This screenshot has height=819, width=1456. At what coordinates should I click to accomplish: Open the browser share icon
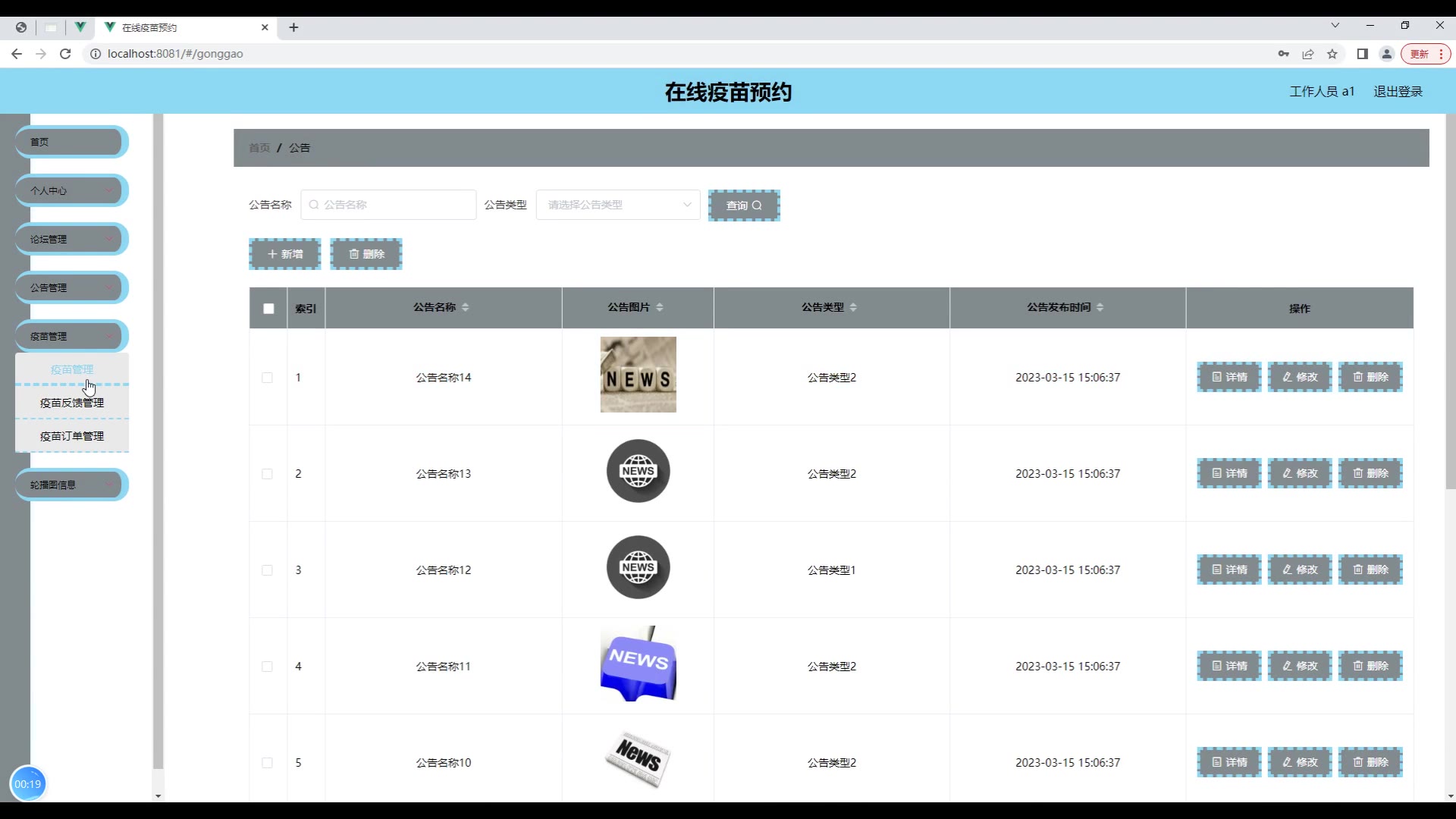click(1308, 54)
